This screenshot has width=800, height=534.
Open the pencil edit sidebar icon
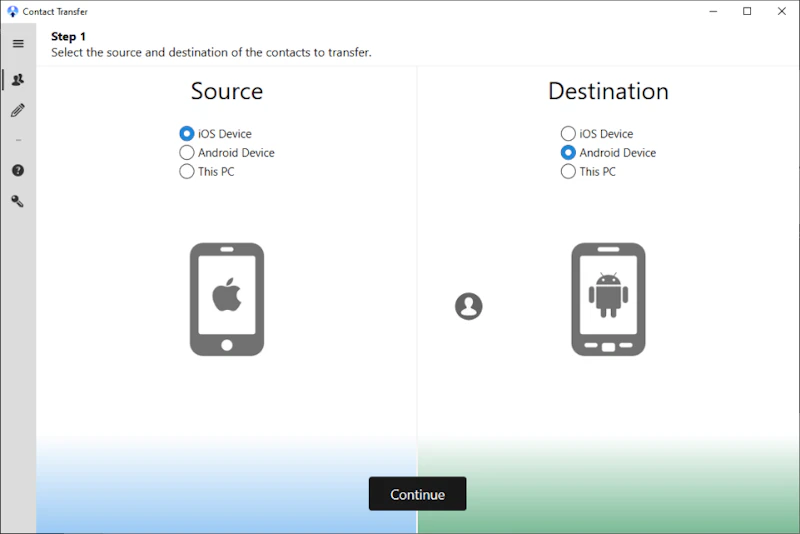(x=18, y=110)
